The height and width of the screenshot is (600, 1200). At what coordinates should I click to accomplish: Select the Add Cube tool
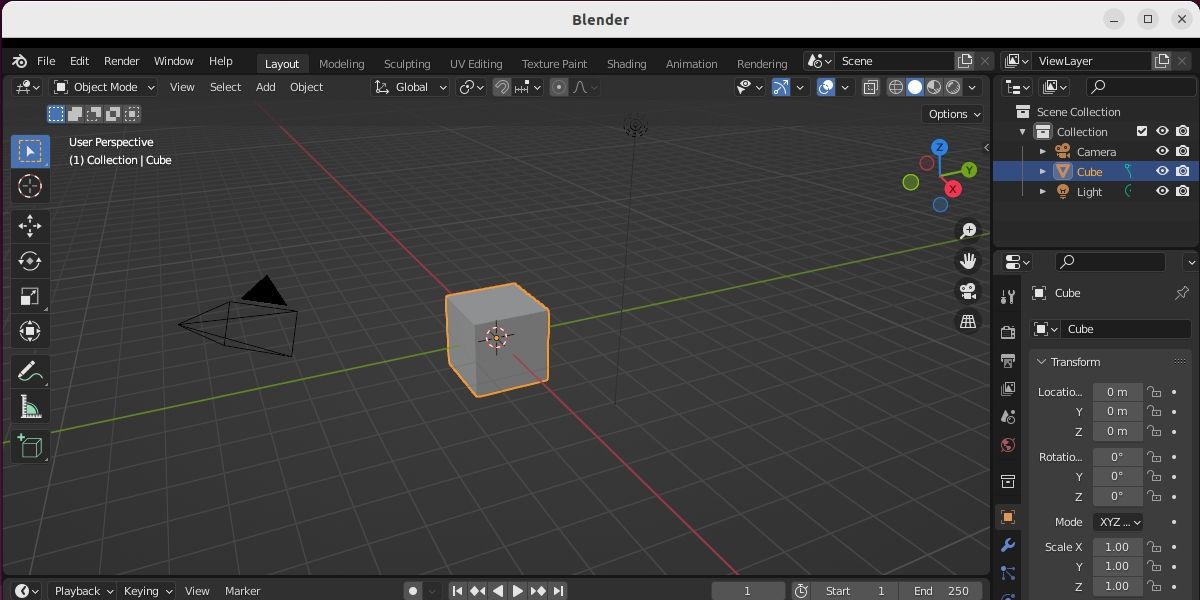coord(29,447)
